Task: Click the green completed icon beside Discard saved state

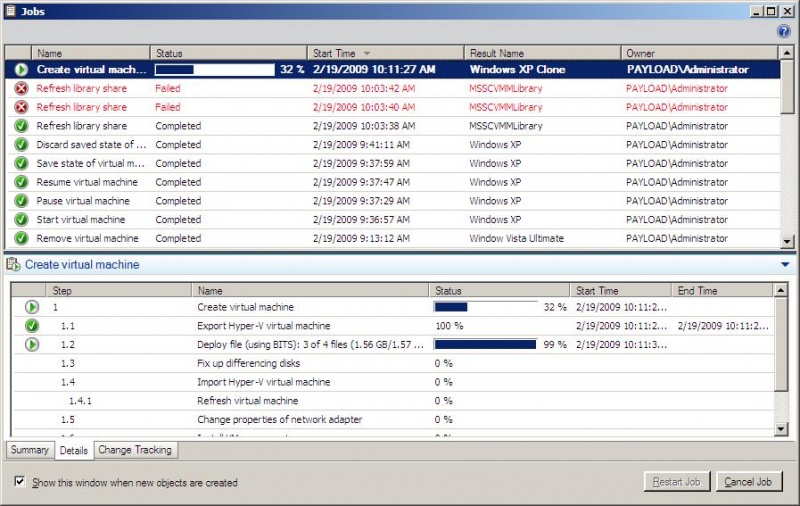Action: (x=21, y=145)
